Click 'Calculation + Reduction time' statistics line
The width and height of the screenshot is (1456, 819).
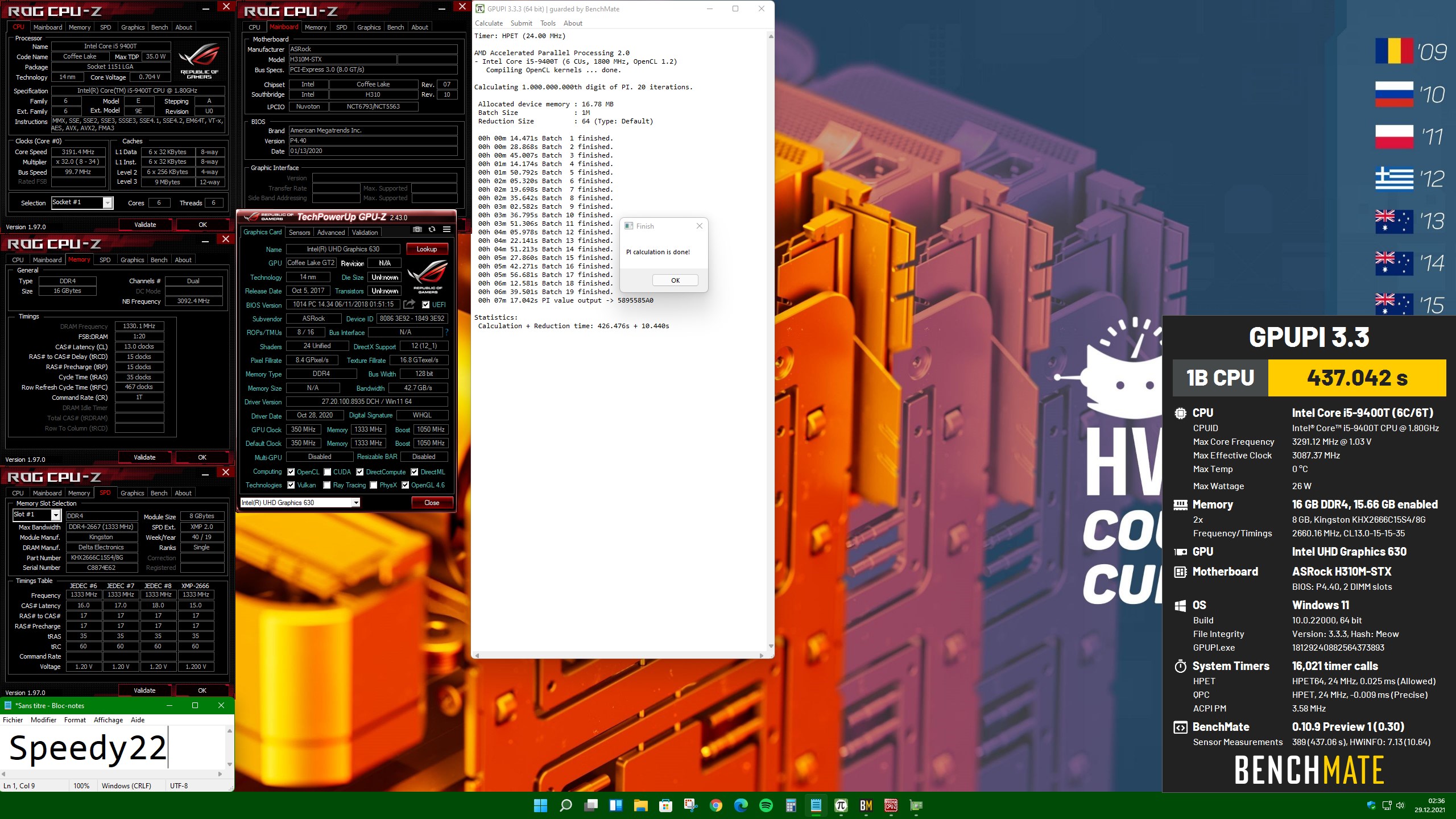point(573,326)
